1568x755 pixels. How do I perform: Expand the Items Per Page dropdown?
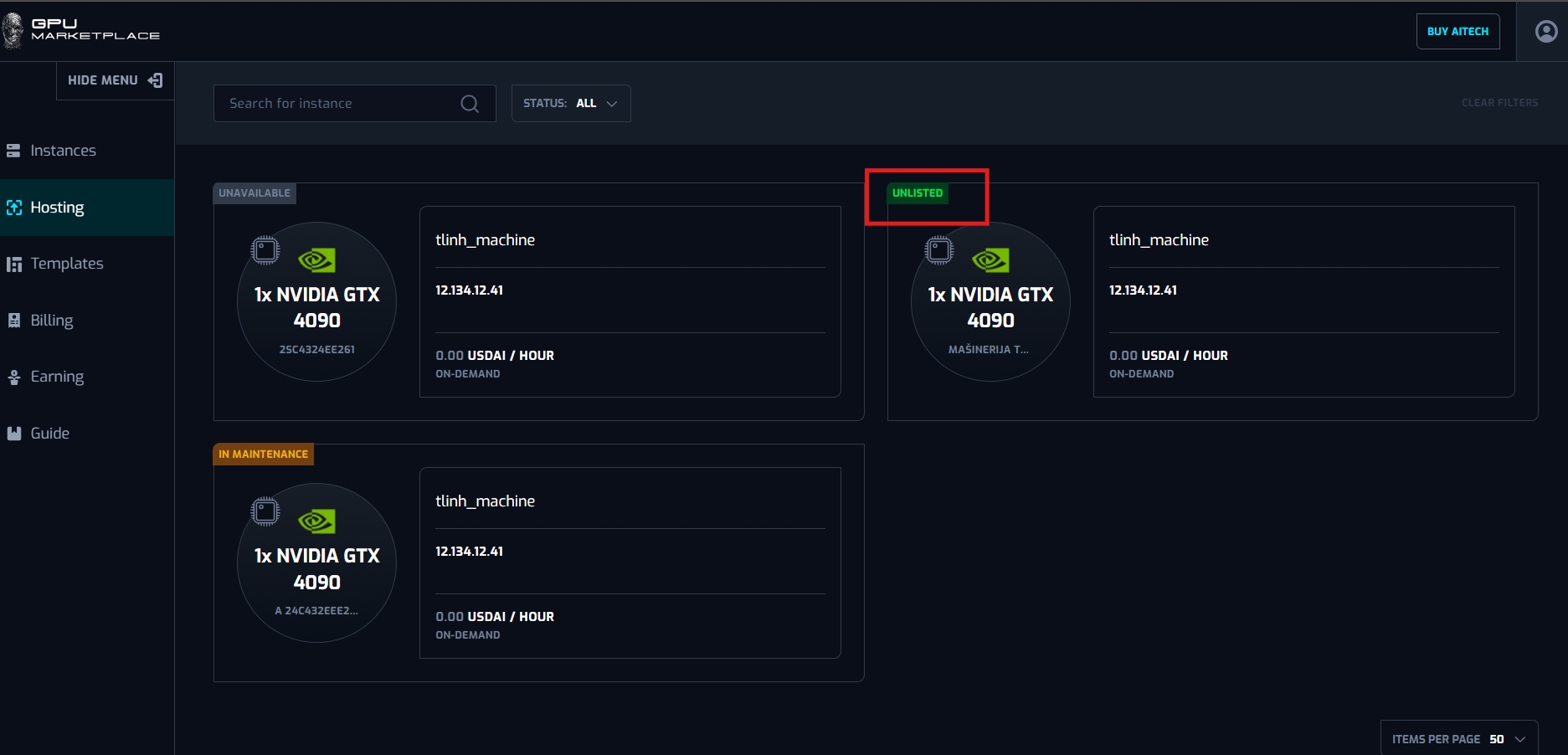coord(1458,738)
